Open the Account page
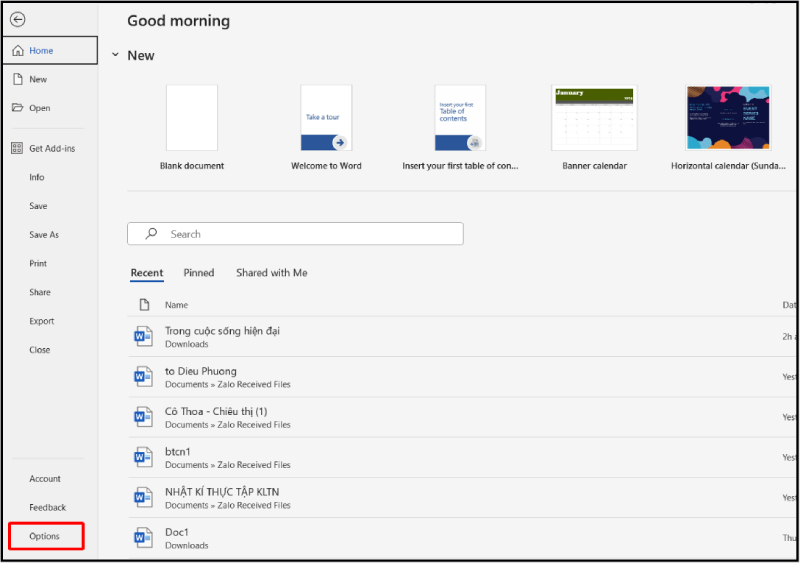The height and width of the screenshot is (563, 800). (45, 479)
